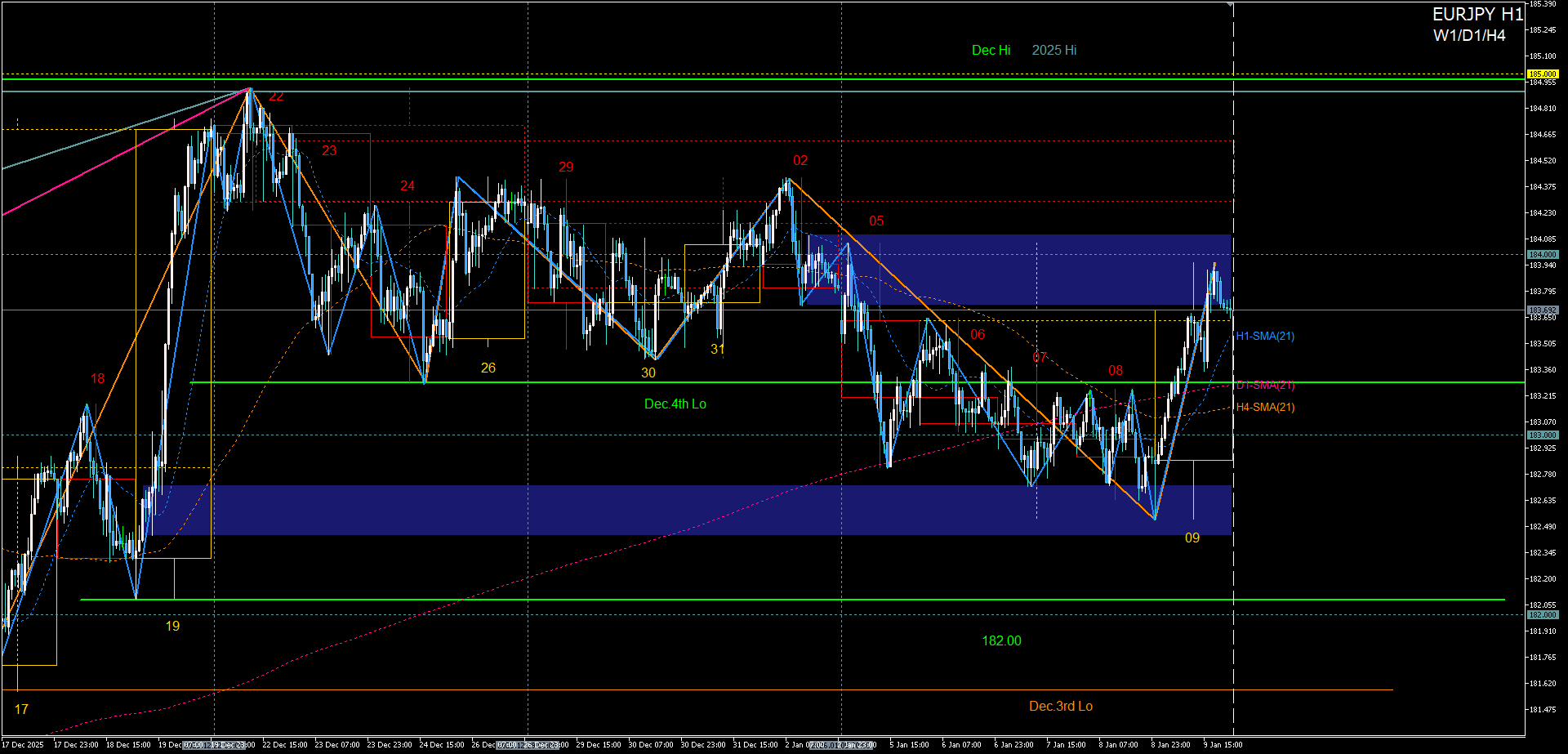The width and height of the screenshot is (1568, 754).
Task: Select the D1-SMA(21) label
Action: [x=1264, y=385]
